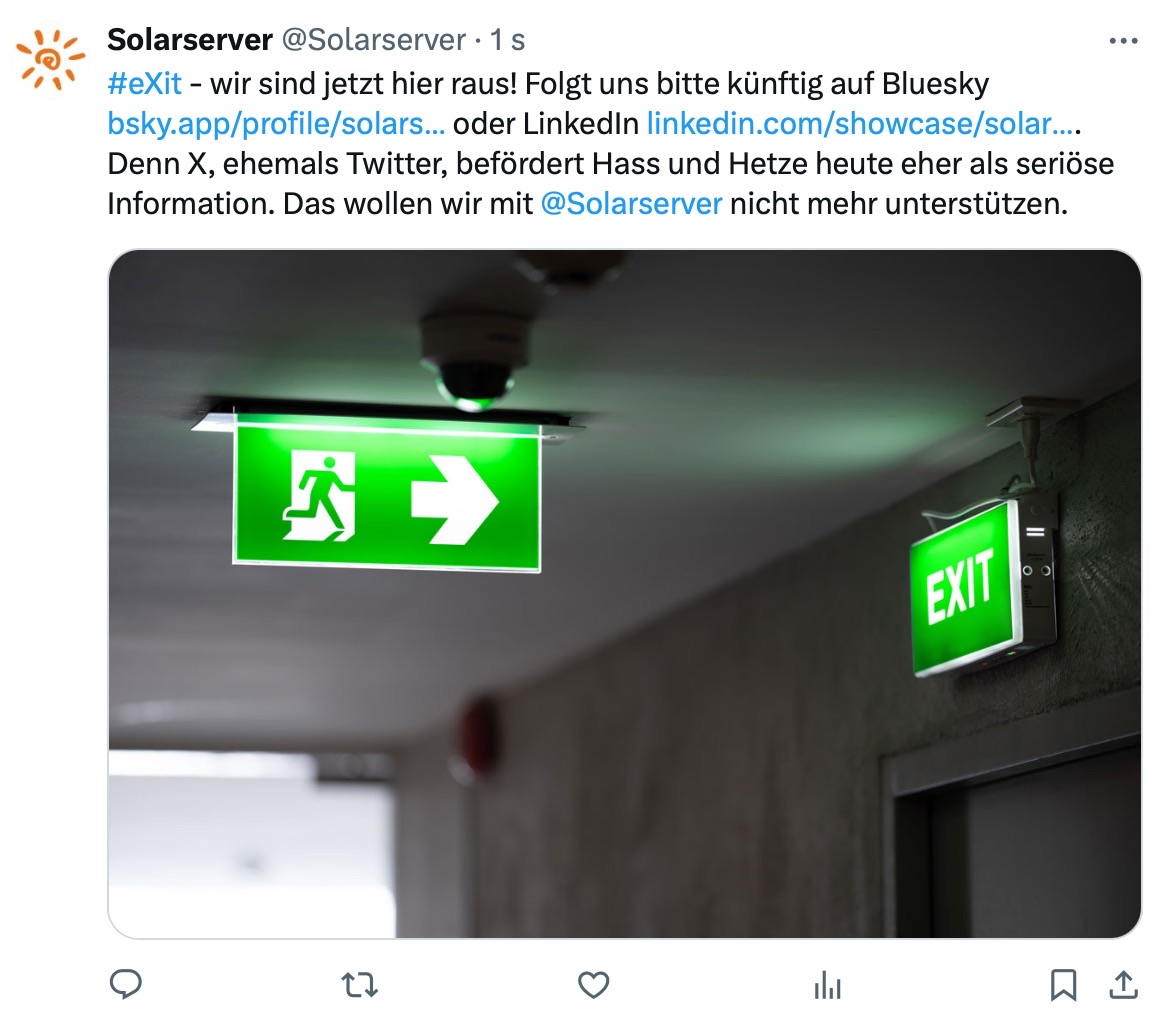Click the @Solarserver mention in the tweet text
The image size is (1170, 1026).
[x=631, y=204]
